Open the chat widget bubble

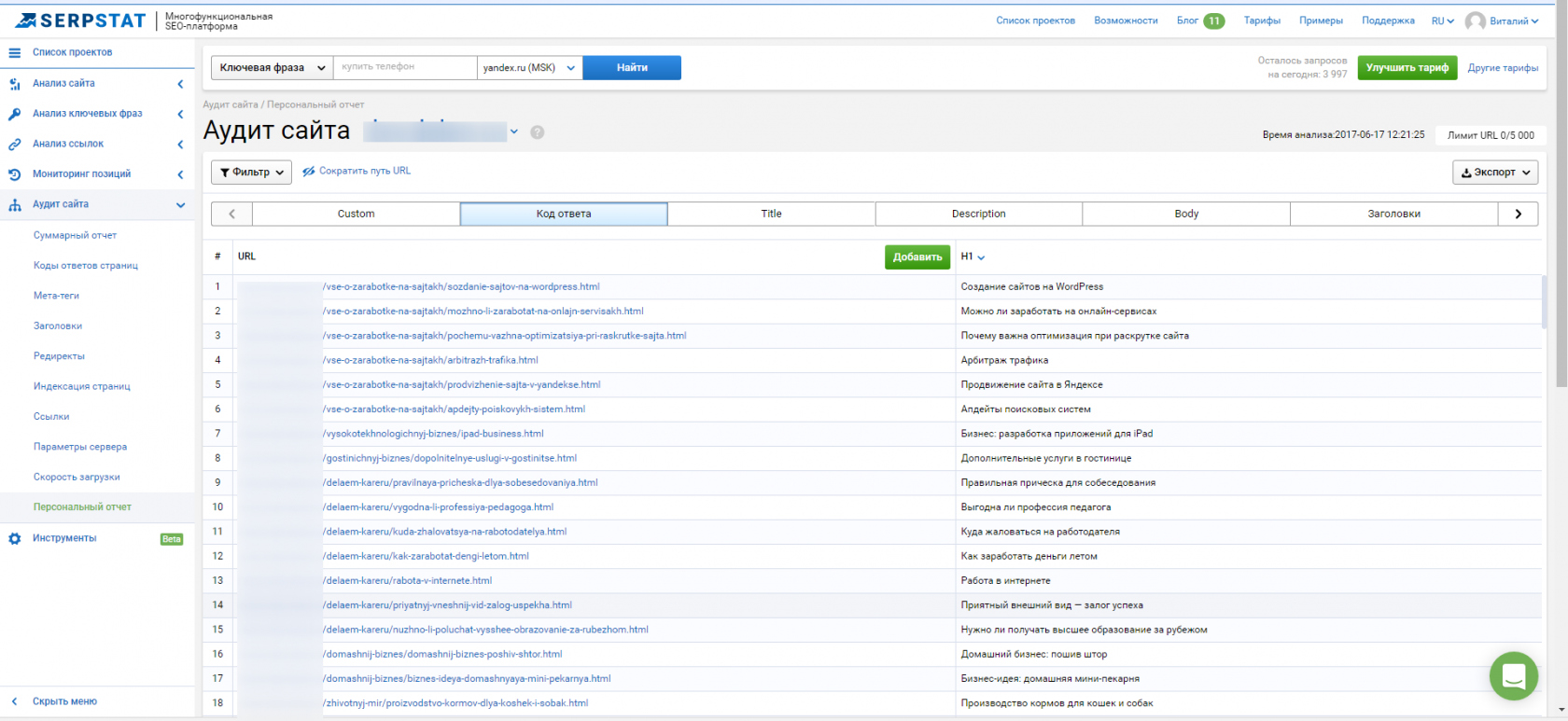(1514, 675)
